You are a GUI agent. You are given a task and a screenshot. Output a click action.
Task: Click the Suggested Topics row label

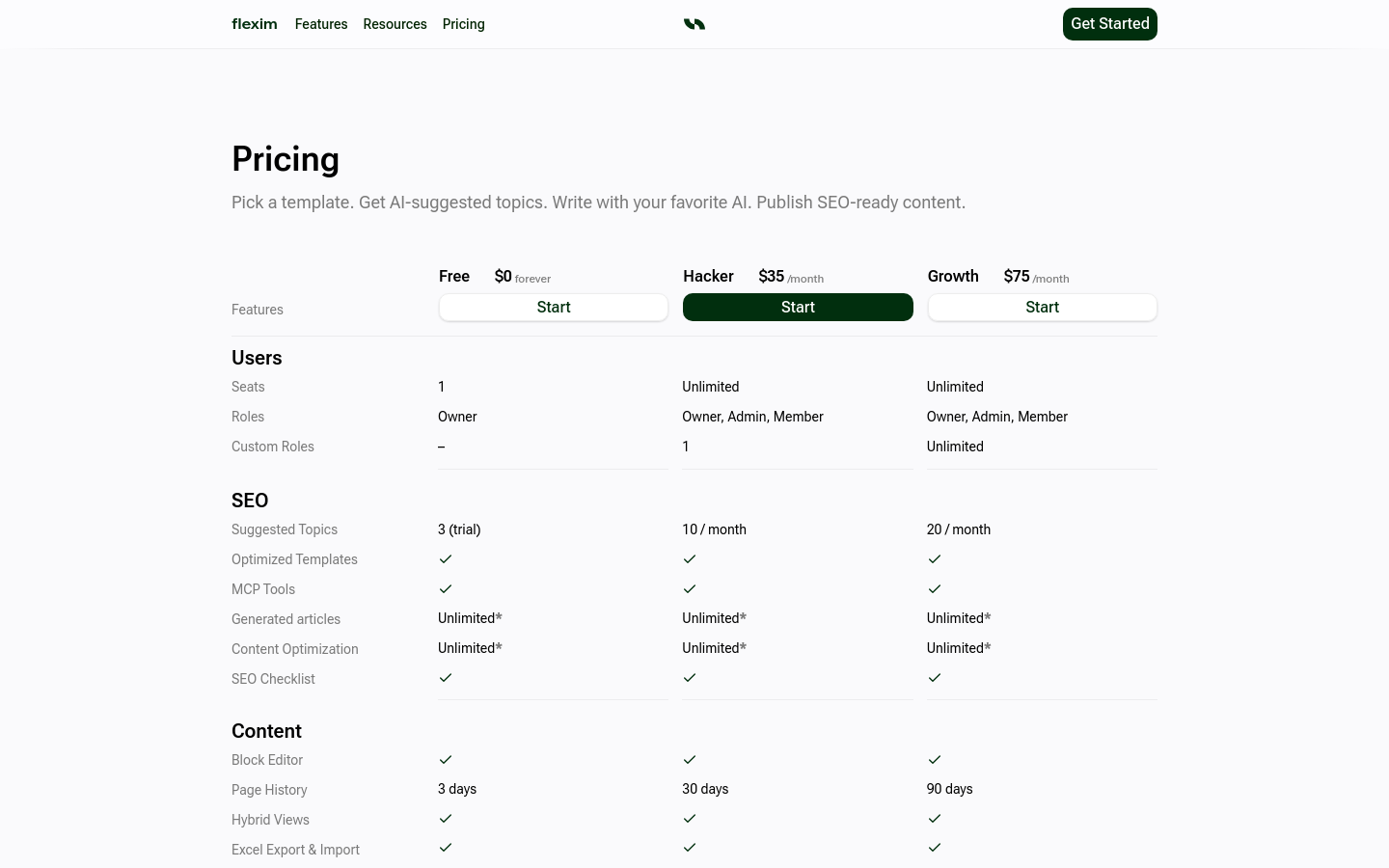[285, 529]
